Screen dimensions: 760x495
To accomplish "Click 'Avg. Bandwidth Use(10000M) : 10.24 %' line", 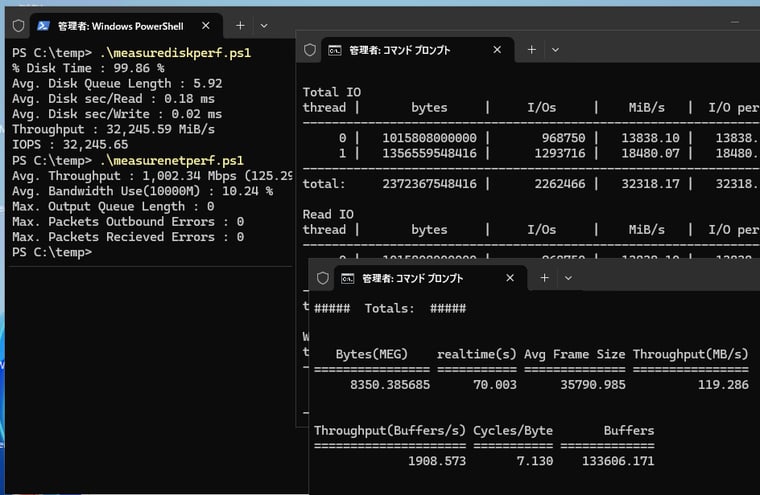I will pos(142,191).
